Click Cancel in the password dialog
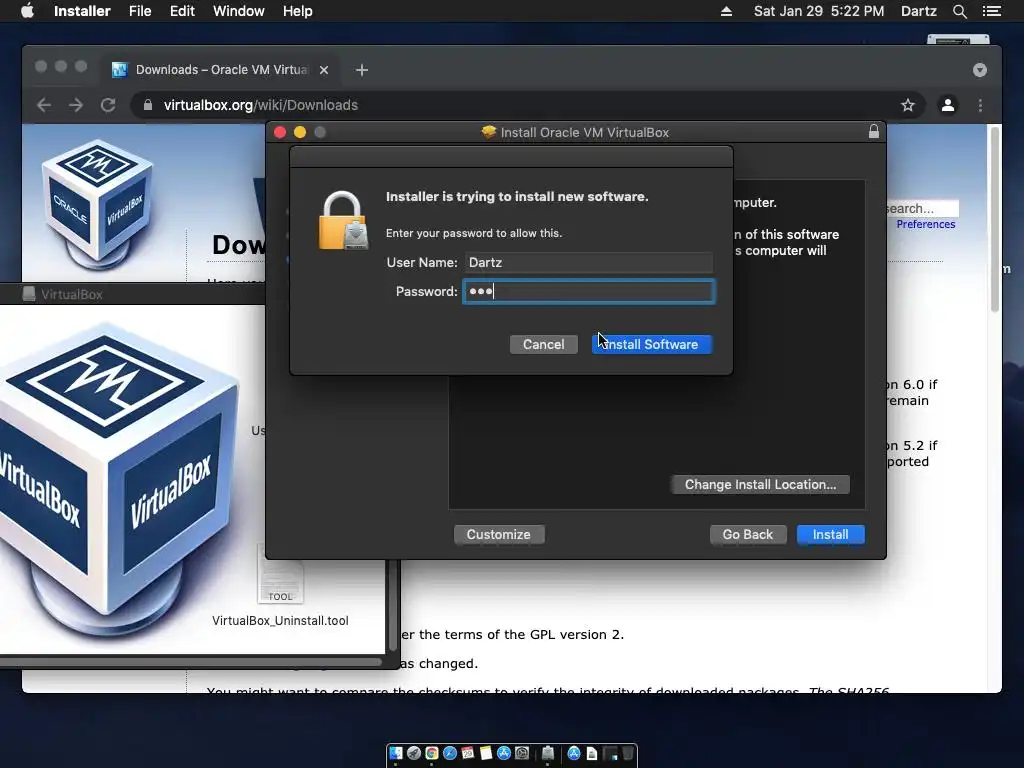 [x=543, y=344]
